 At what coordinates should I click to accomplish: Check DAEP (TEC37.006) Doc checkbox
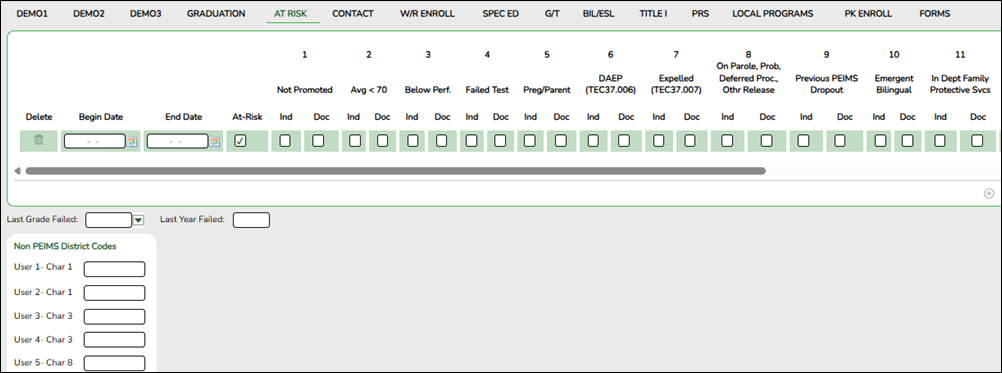tap(624, 141)
